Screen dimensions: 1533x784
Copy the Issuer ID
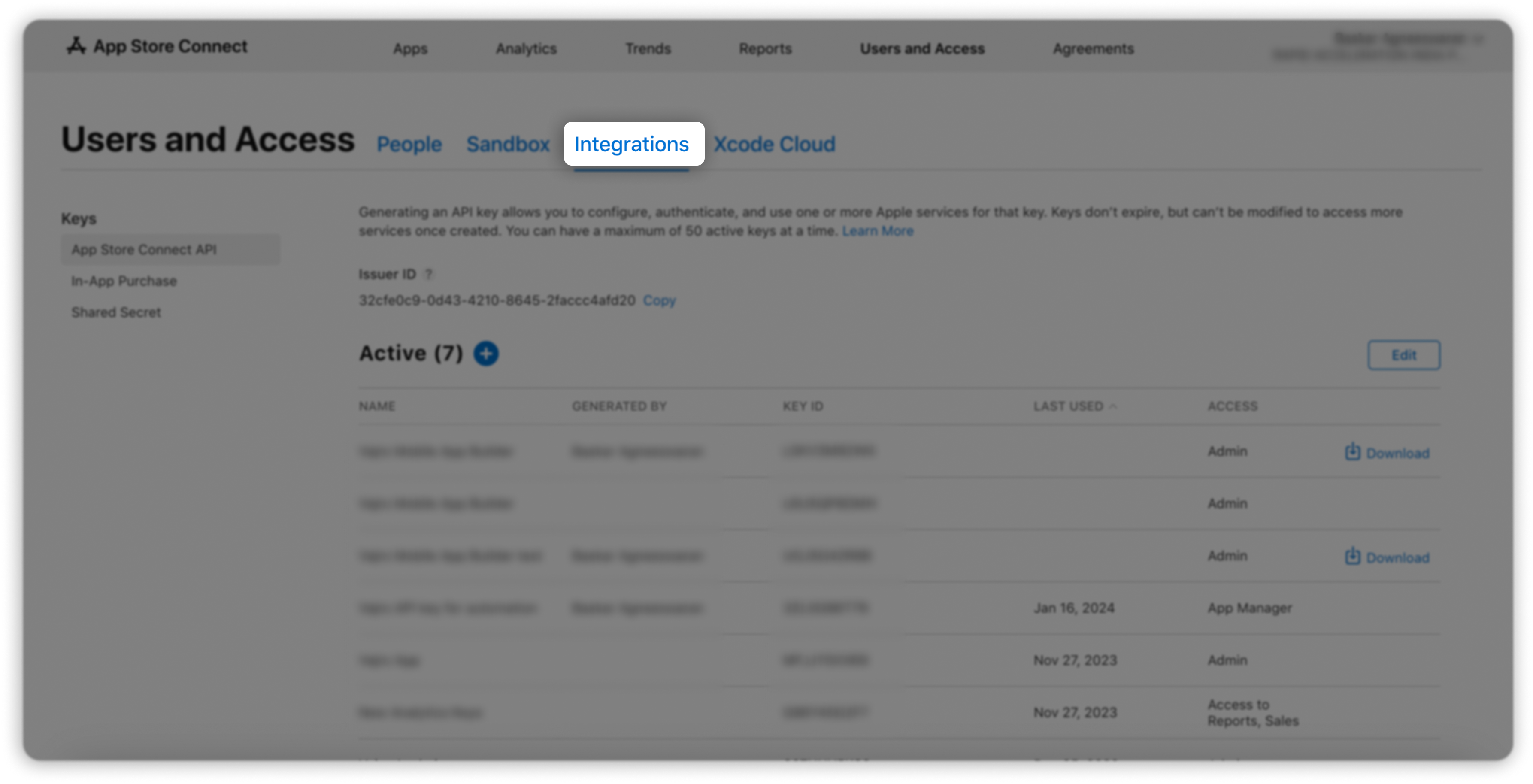point(659,300)
